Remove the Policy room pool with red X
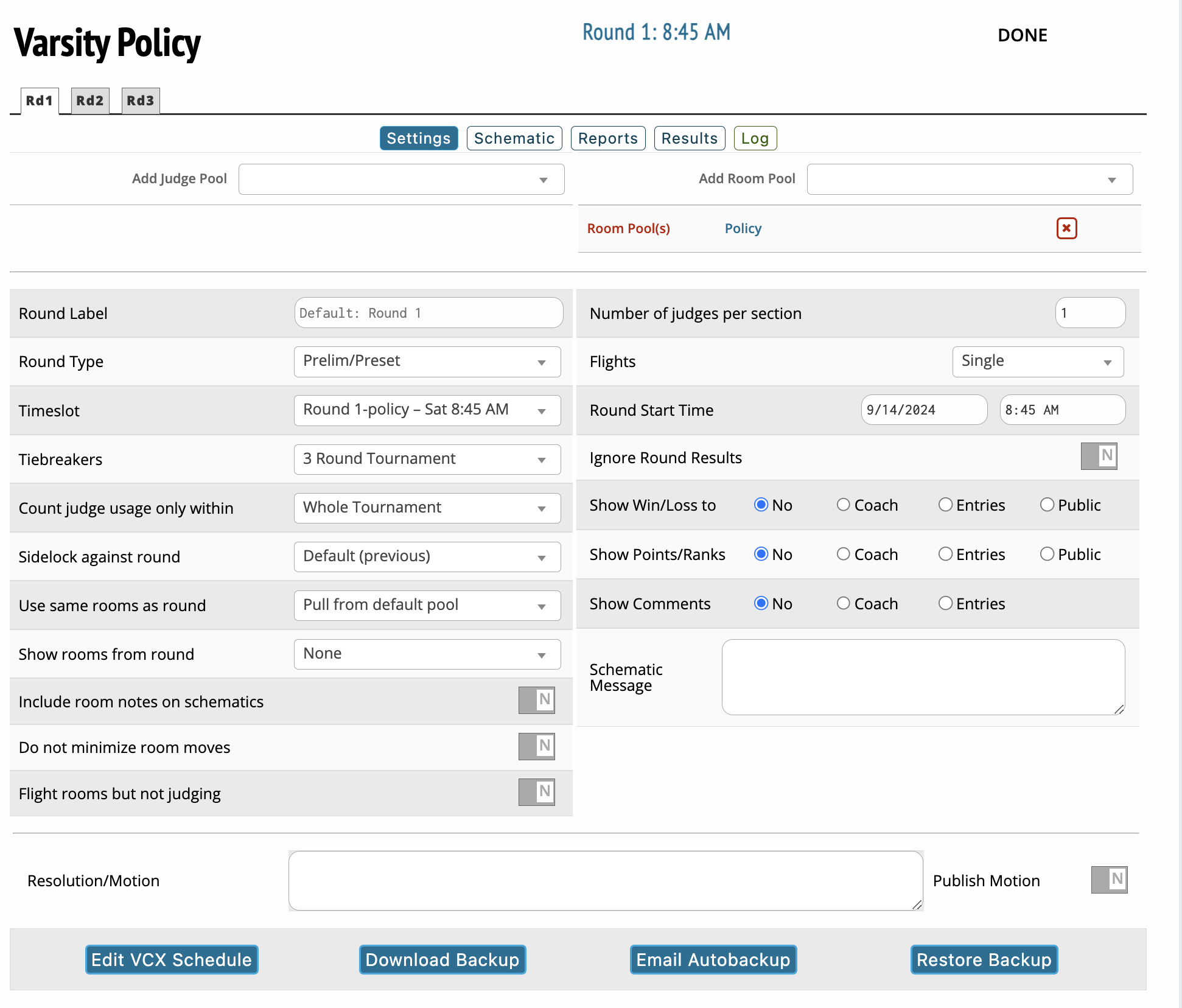Viewport: 1182px width, 1008px height. pos(1066,228)
